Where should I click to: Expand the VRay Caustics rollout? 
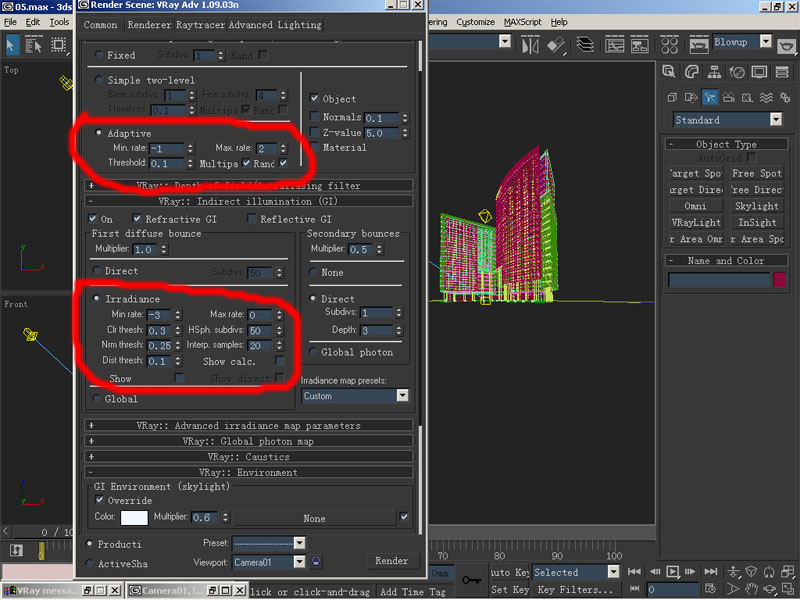[x=248, y=456]
